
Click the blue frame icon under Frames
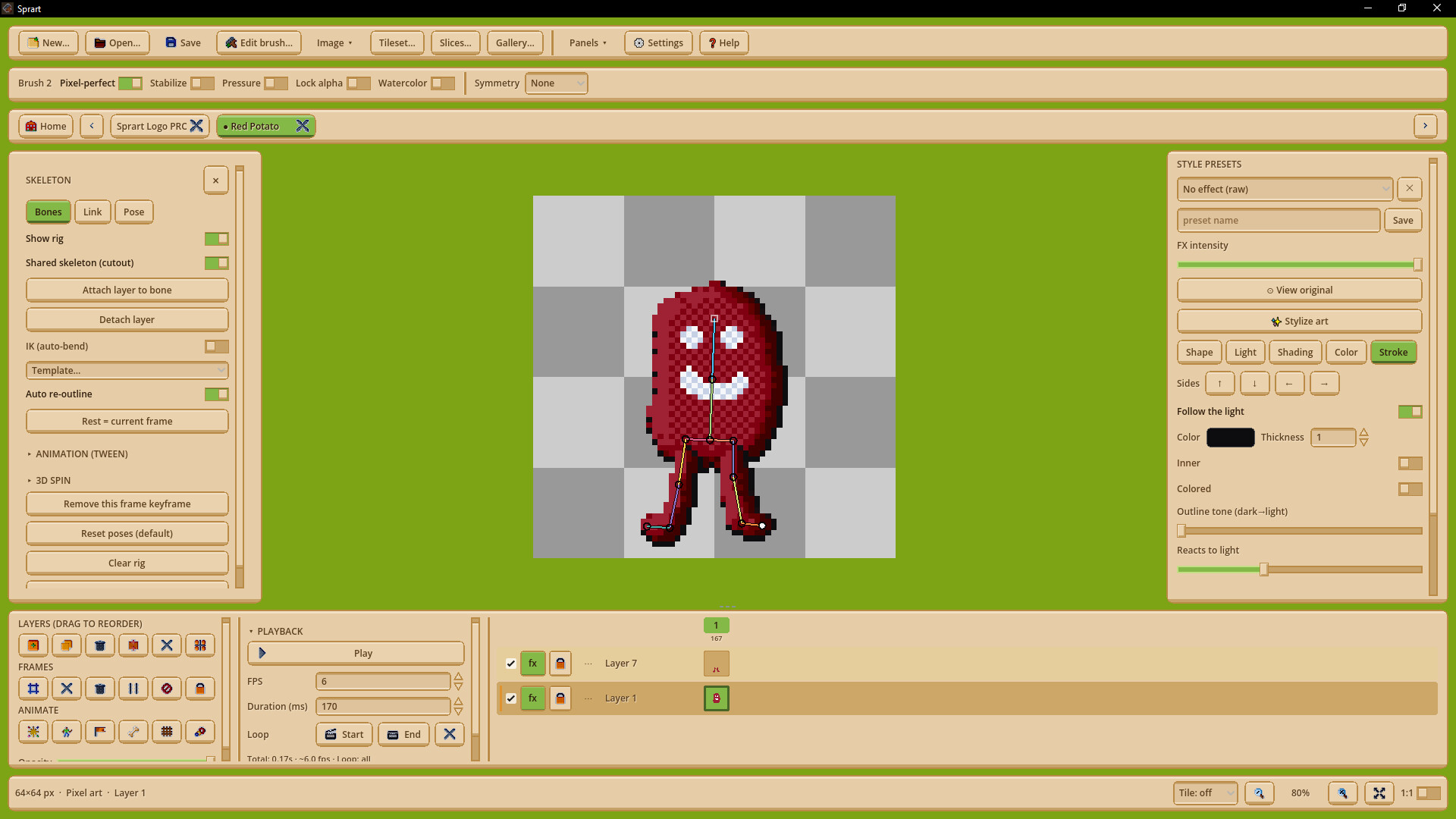coord(33,689)
